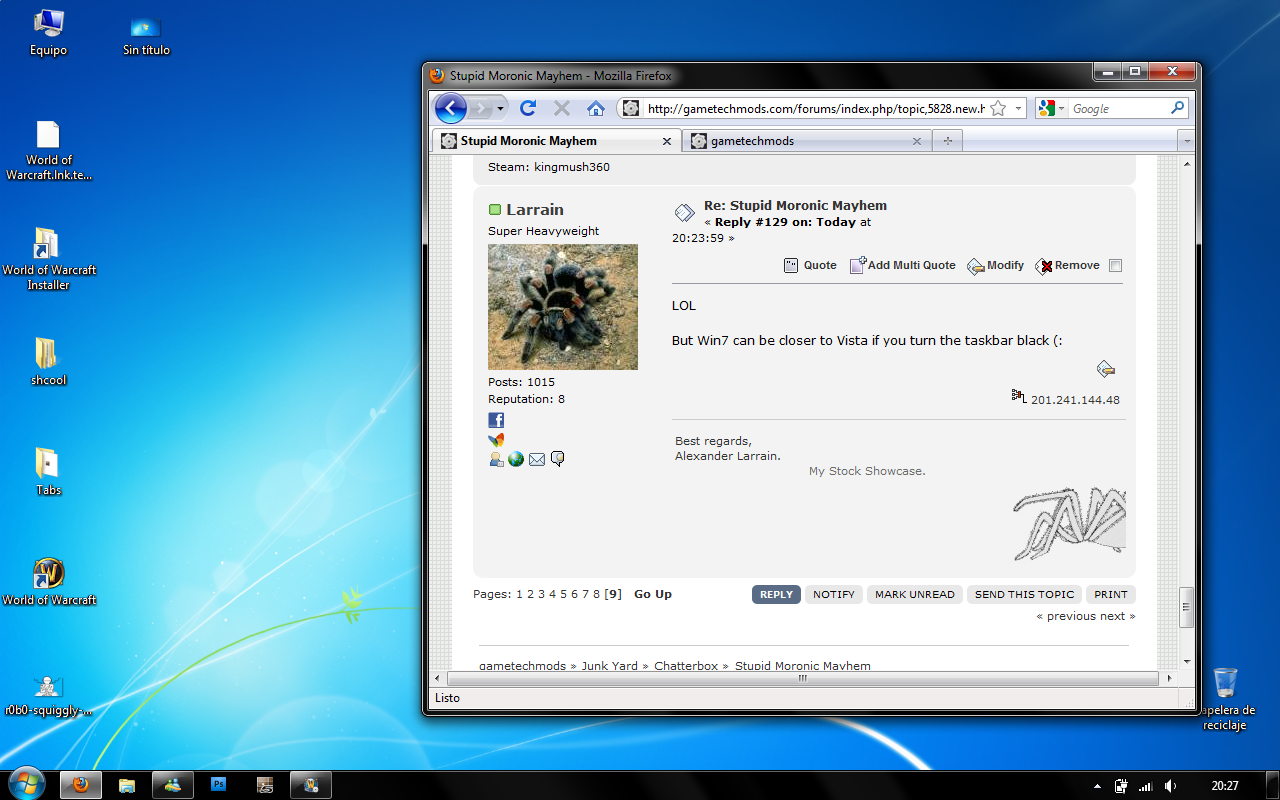Click the Stop loading X icon
Image resolution: width=1280 pixels, height=800 pixels.
pyautogui.click(x=562, y=108)
